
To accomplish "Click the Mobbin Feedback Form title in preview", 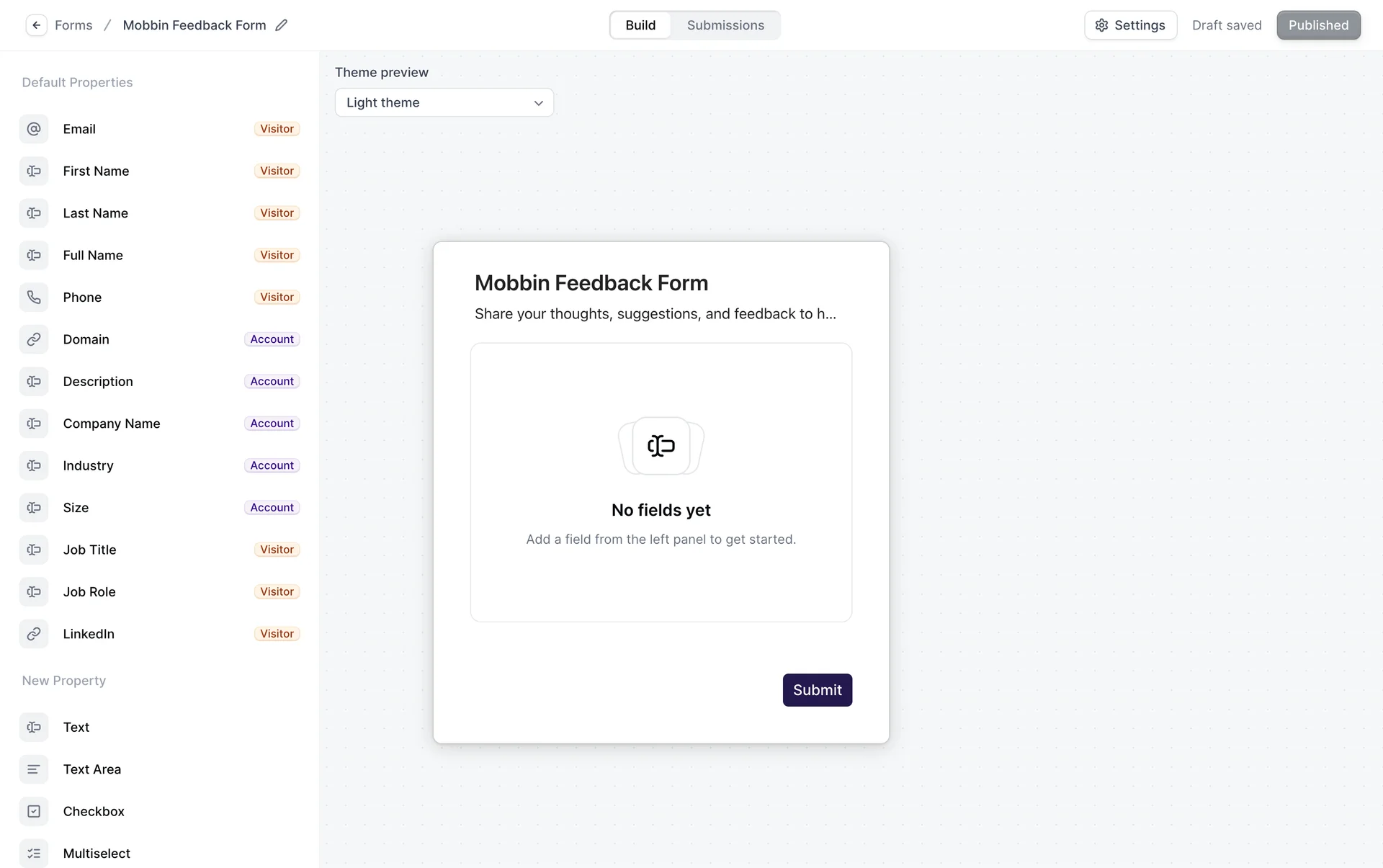I will tap(591, 283).
